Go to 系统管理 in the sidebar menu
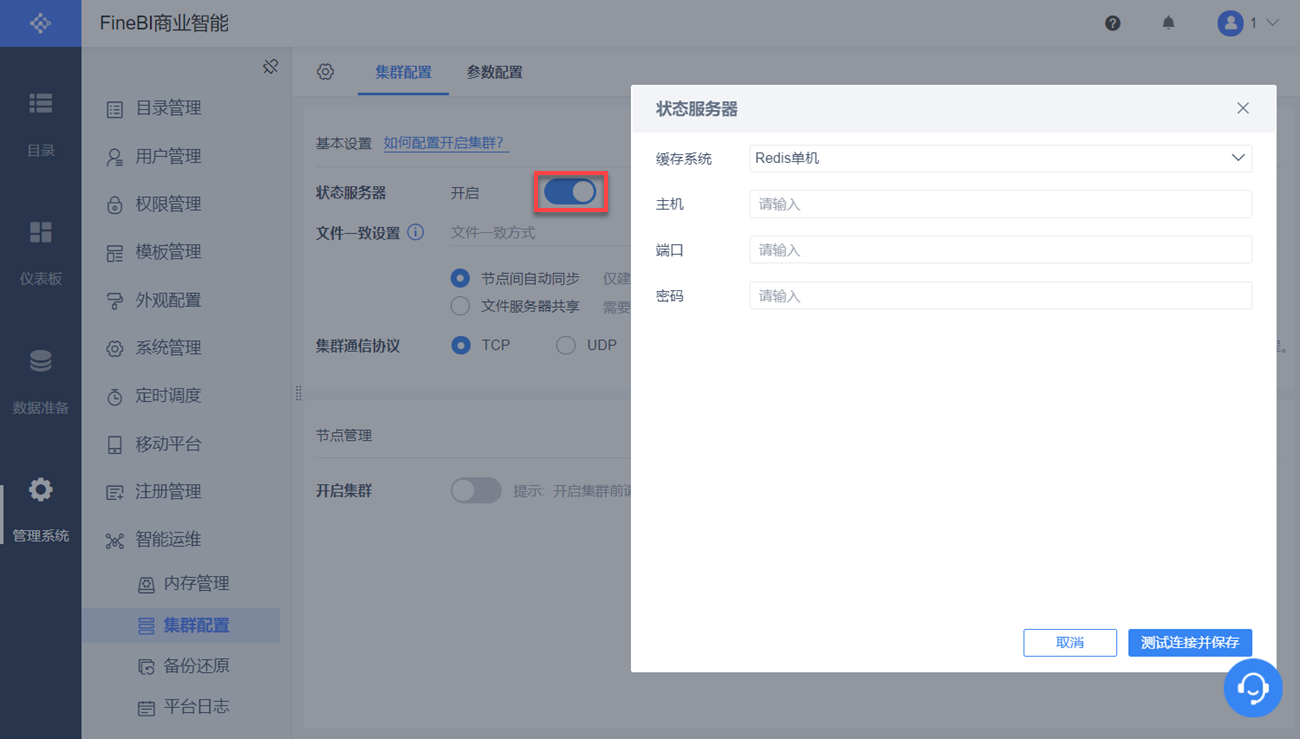 [168, 348]
